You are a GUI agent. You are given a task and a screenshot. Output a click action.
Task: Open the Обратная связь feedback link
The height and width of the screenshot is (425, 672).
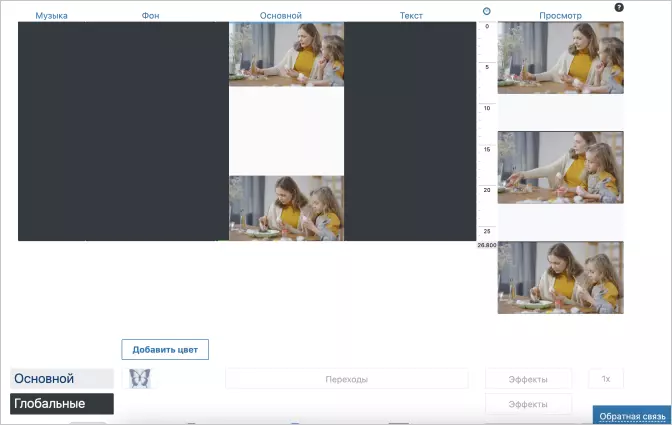[632, 416]
